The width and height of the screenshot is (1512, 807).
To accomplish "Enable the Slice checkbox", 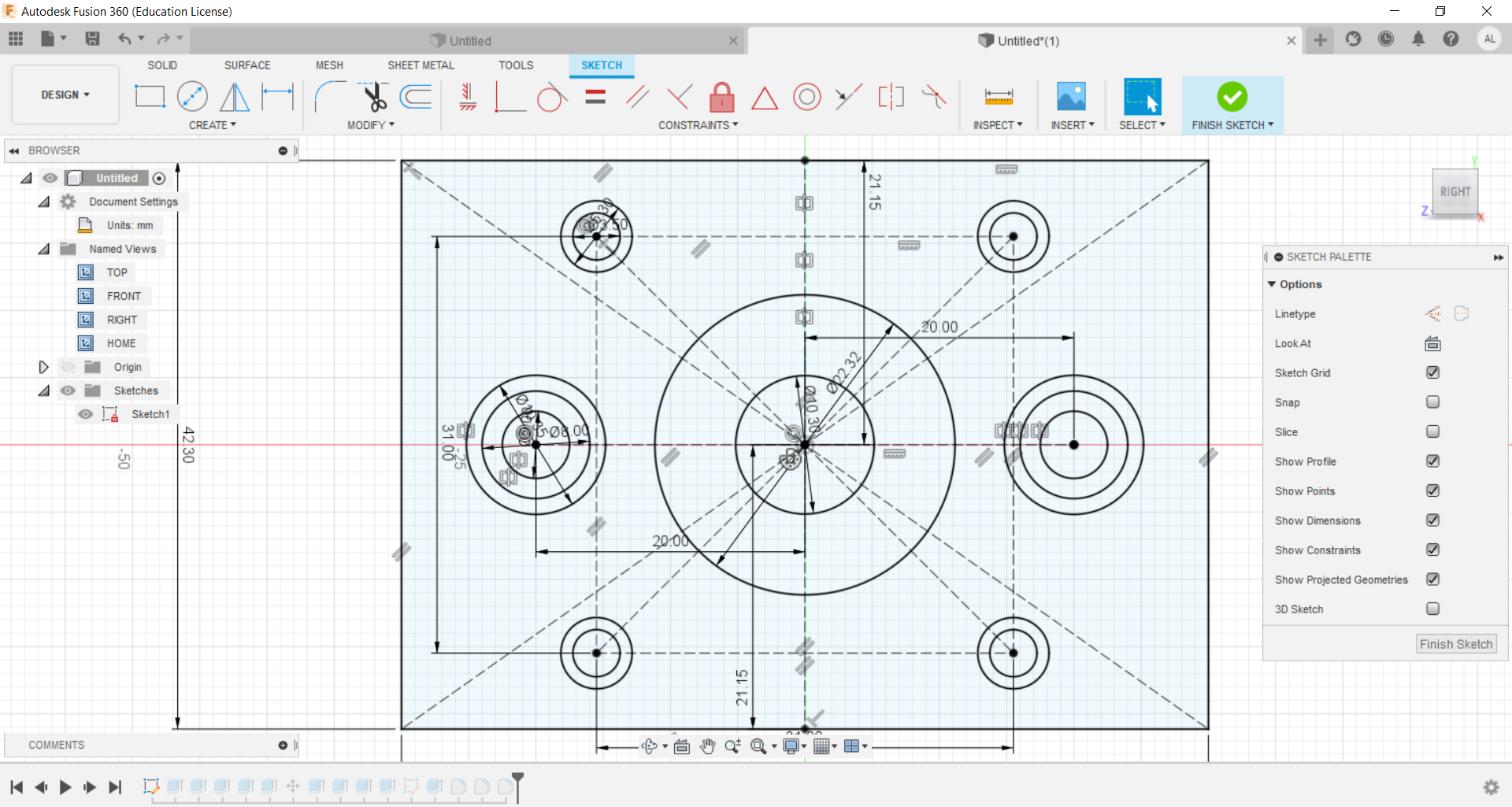I will (1432, 431).
